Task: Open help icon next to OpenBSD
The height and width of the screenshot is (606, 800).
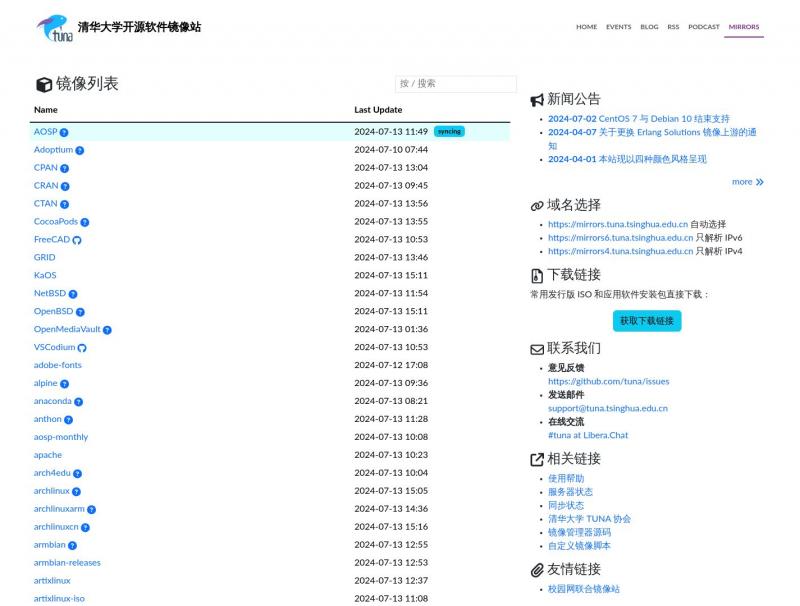Action: [80, 312]
